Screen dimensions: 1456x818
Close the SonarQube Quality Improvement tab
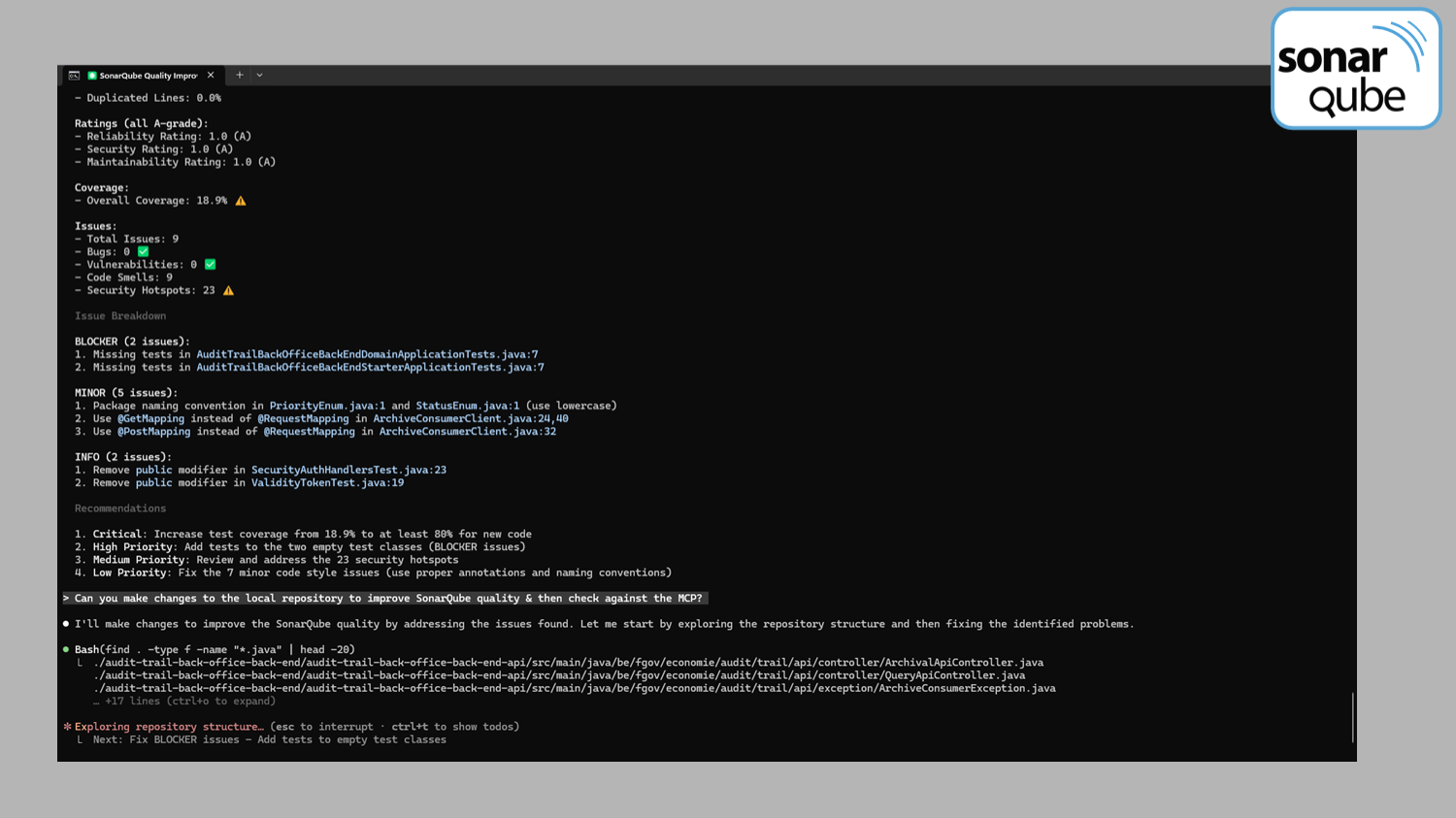211,75
